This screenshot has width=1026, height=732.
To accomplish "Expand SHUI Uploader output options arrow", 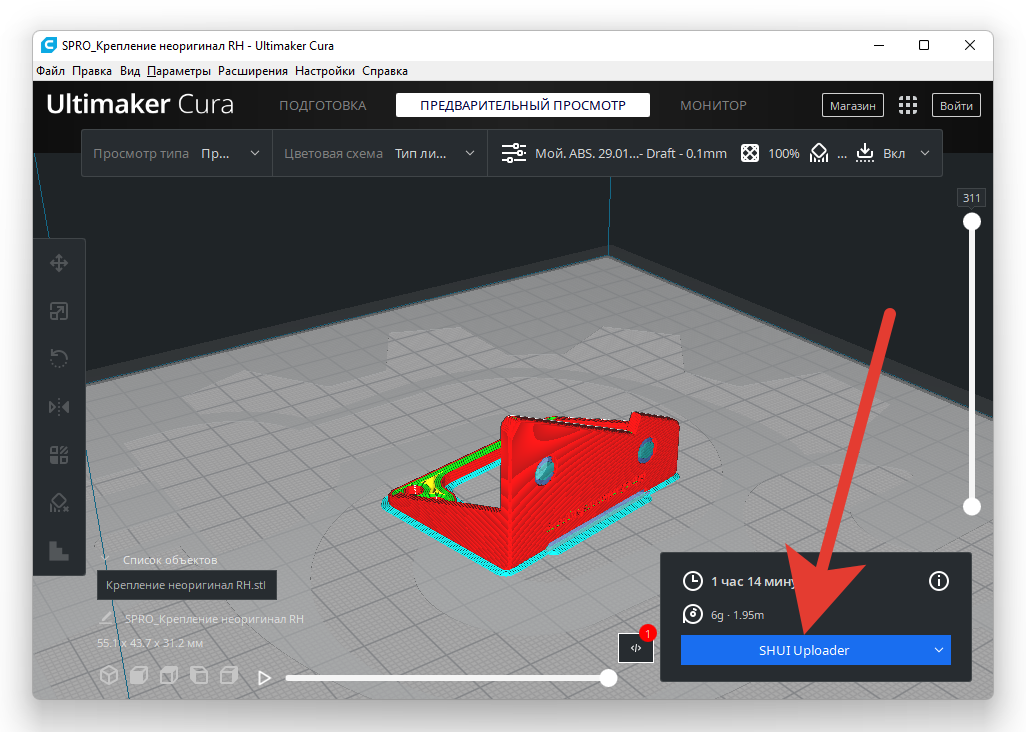I will tap(938, 650).
